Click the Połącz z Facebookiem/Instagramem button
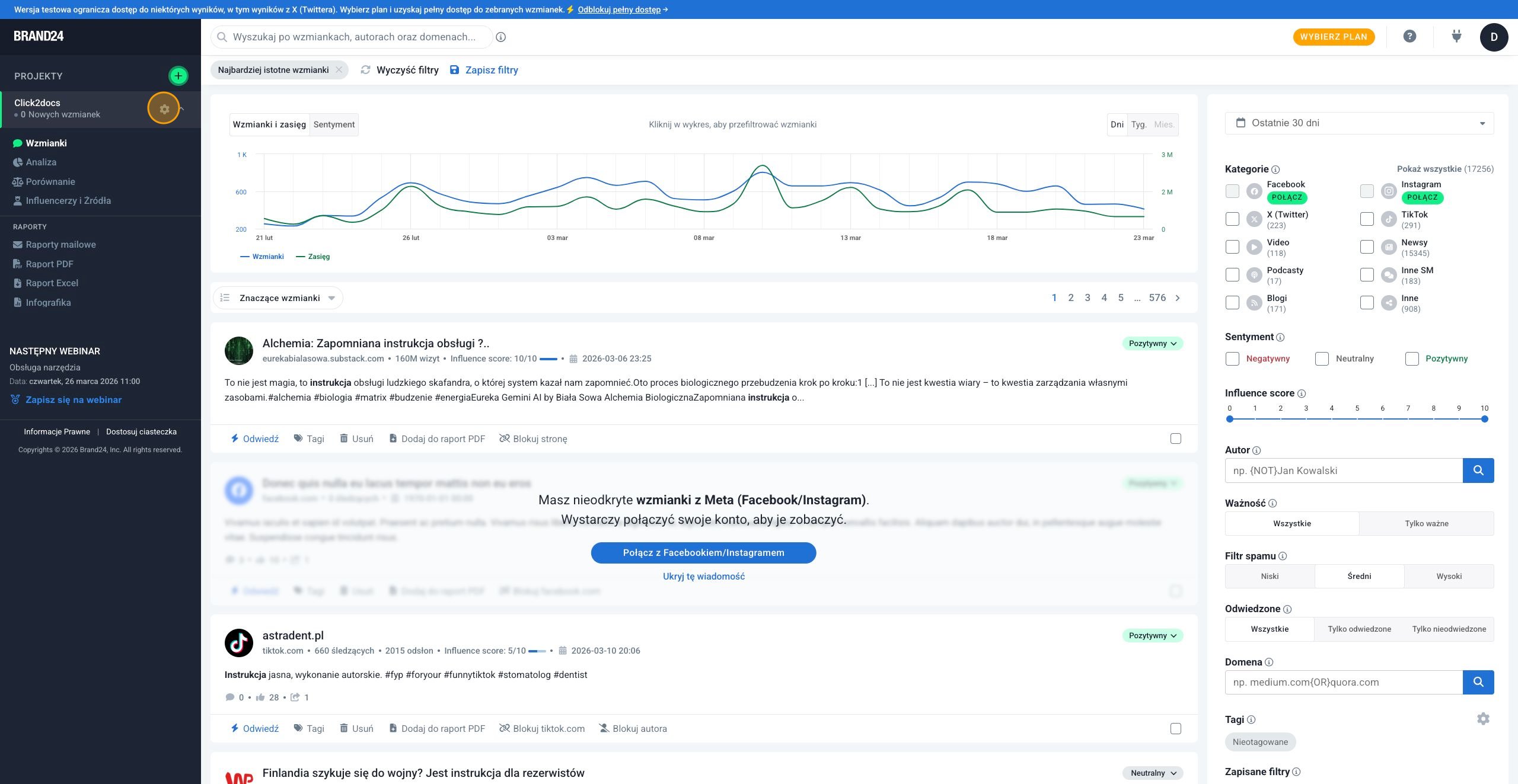The image size is (1518, 784). [x=703, y=553]
